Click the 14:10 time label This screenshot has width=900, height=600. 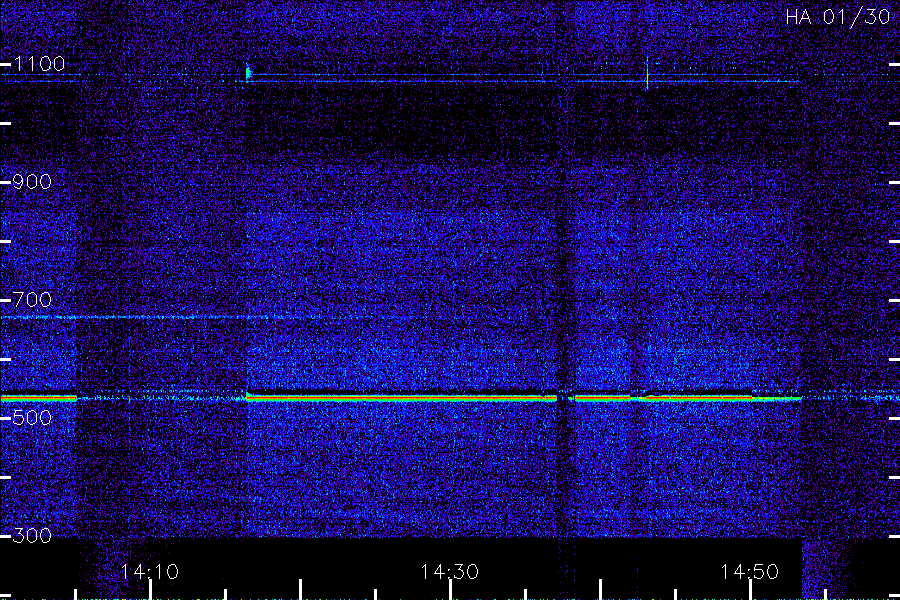click(150, 572)
